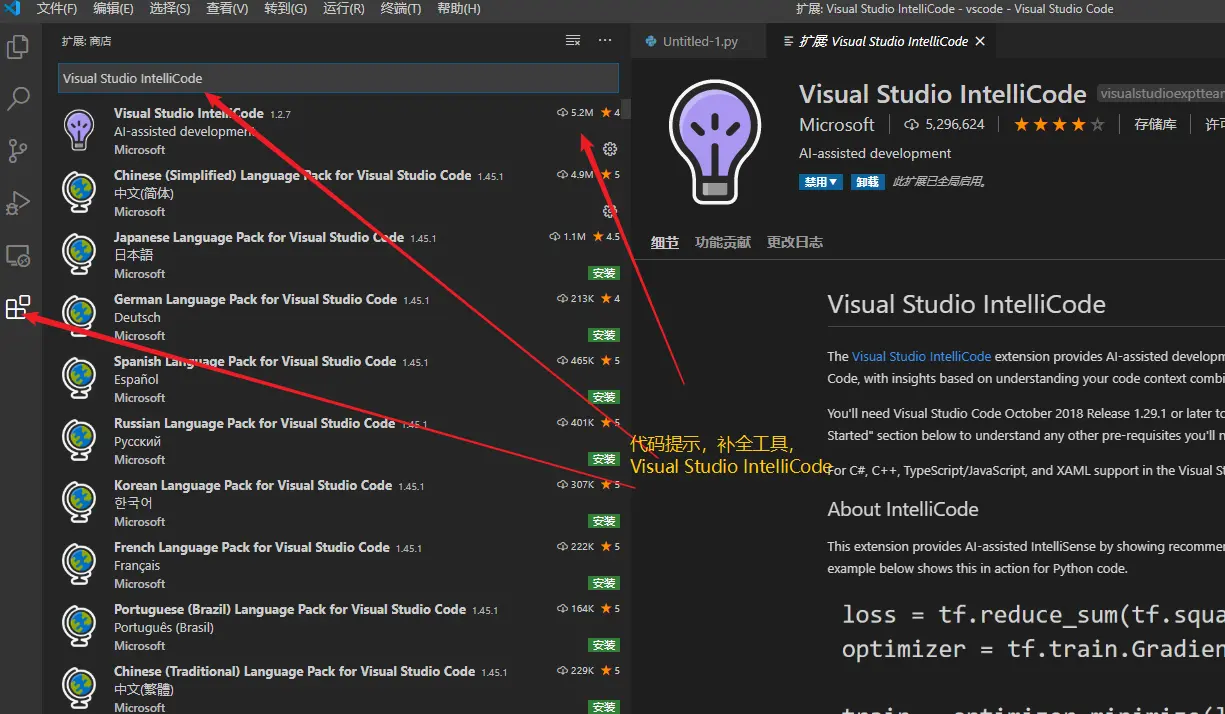
Task: Open the Source Control view
Action: (18, 150)
